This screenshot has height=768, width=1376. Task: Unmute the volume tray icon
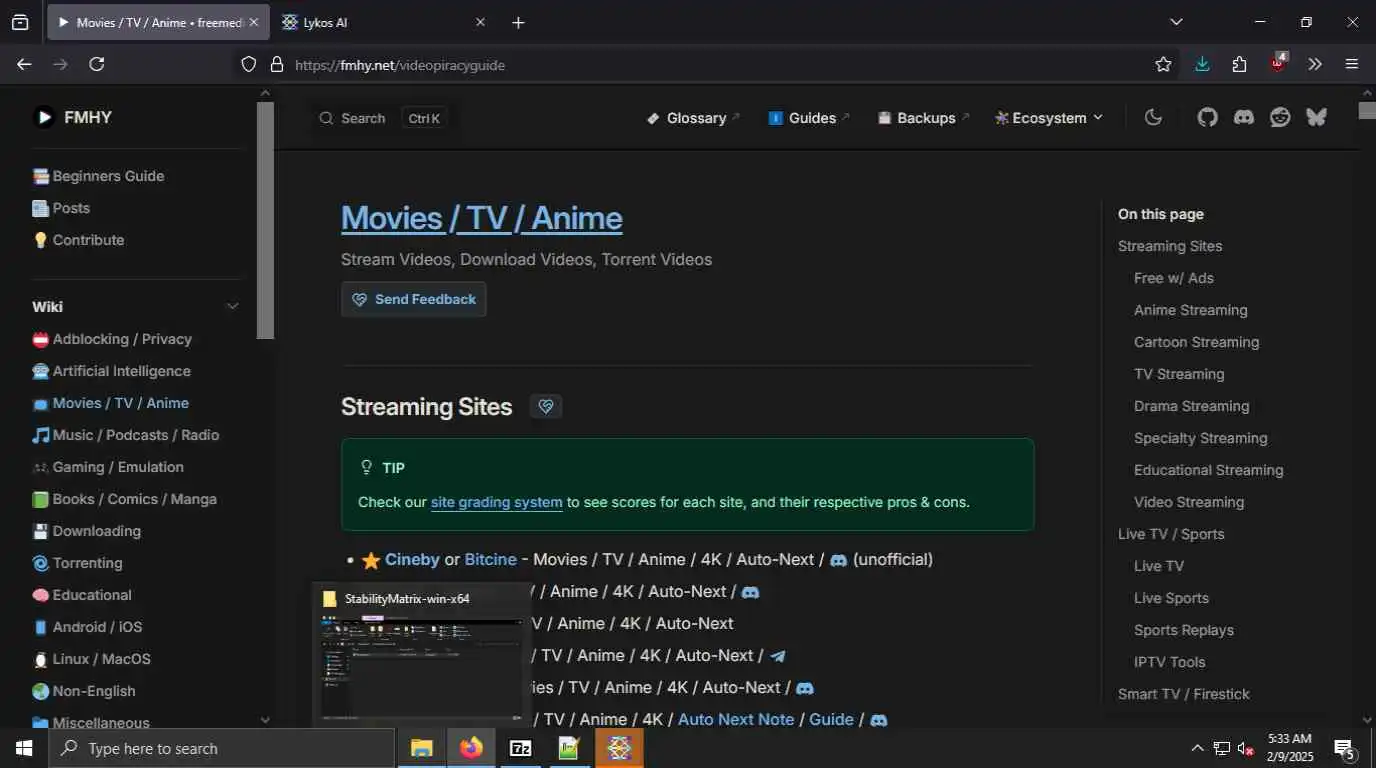pyautogui.click(x=1246, y=748)
